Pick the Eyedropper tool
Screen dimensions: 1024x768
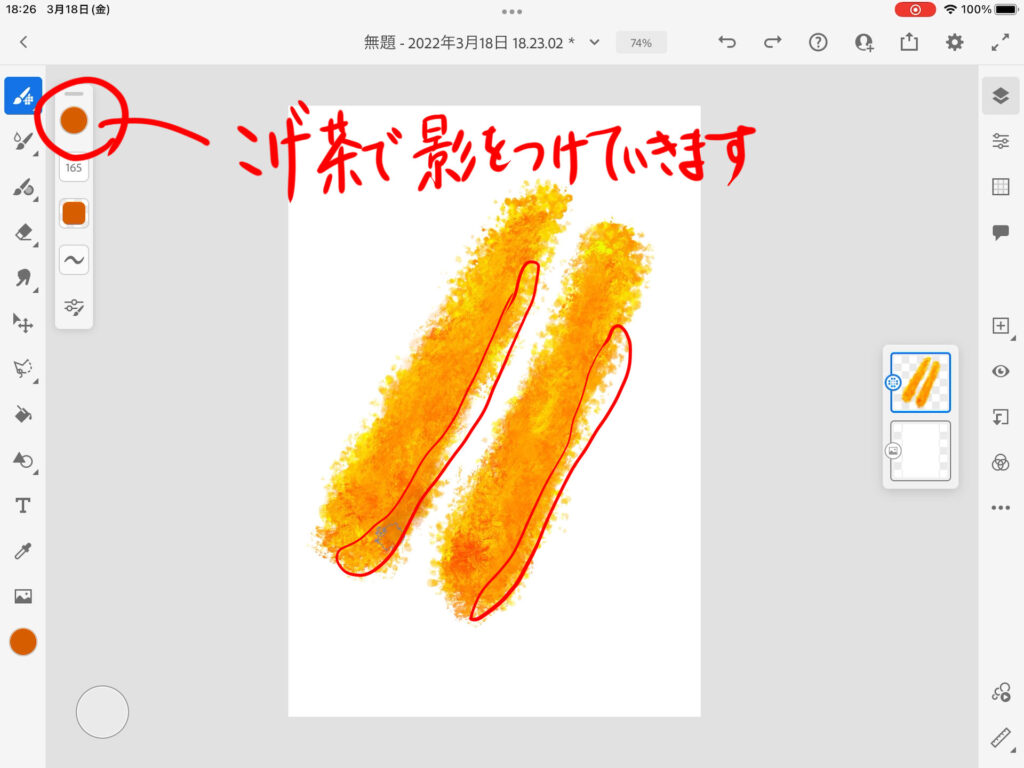pos(23,551)
